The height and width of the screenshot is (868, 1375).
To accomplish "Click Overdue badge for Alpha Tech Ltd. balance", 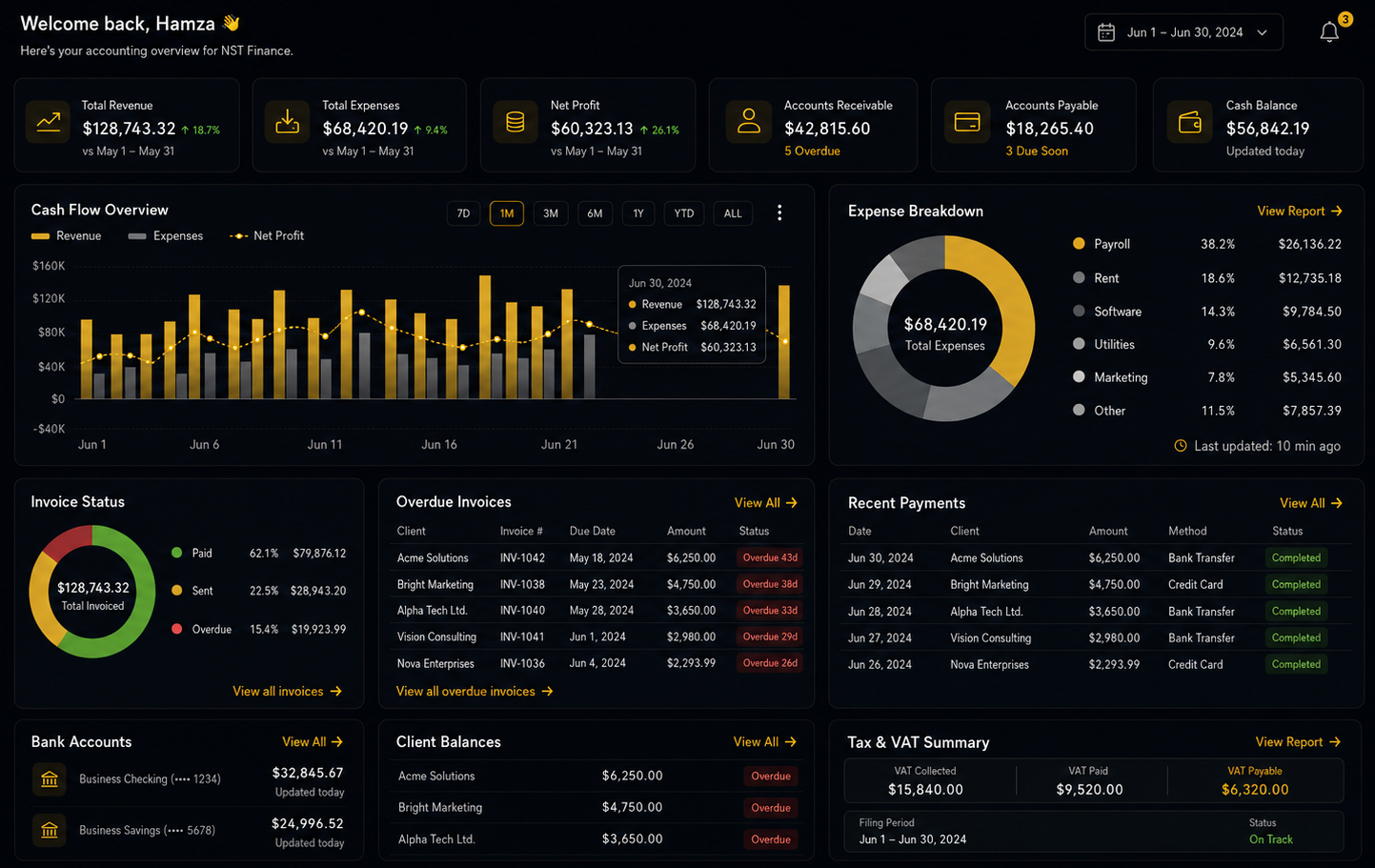I will pyautogui.click(x=771, y=839).
